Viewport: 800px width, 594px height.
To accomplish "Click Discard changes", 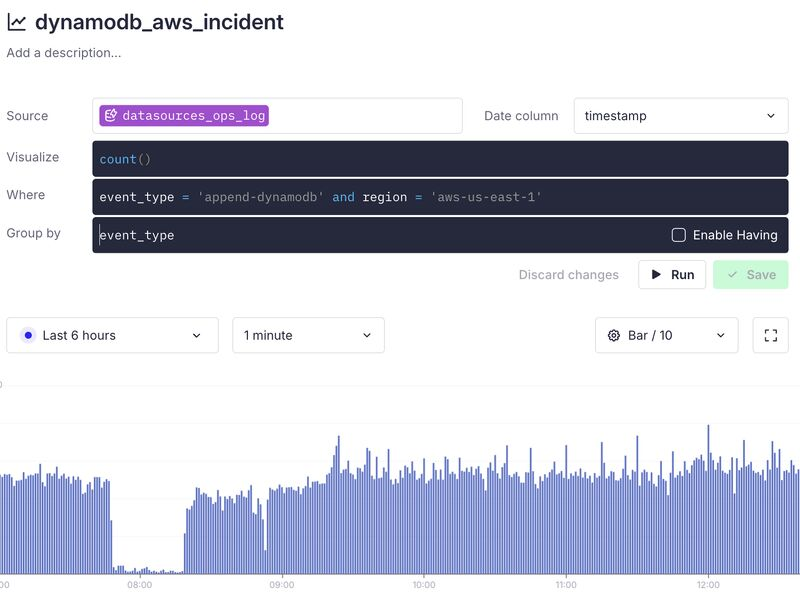I will click(x=568, y=275).
